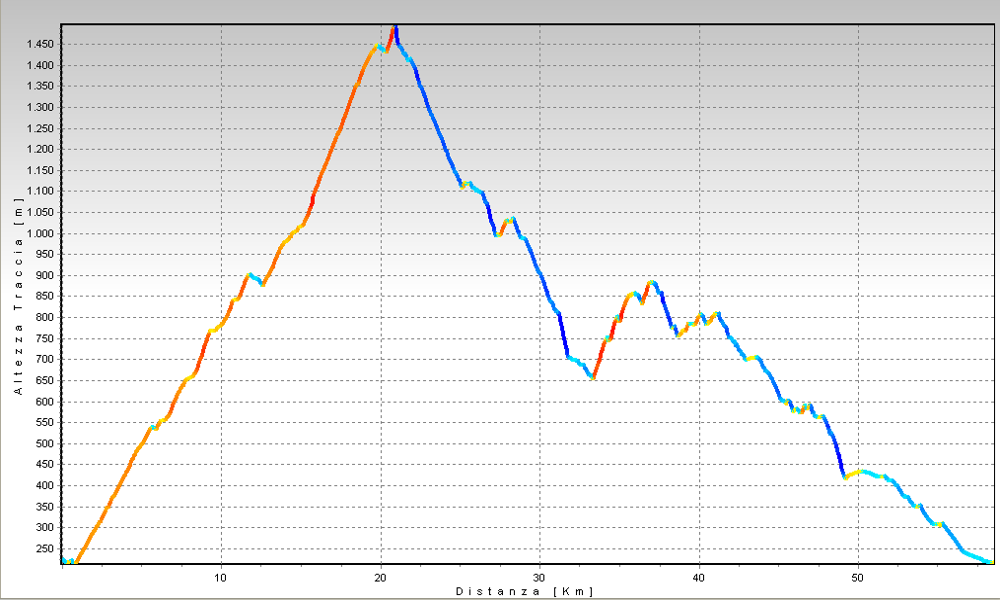Click the small peak near km 28
The width and height of the screenshot is (1000, 600).
[512, 218]
